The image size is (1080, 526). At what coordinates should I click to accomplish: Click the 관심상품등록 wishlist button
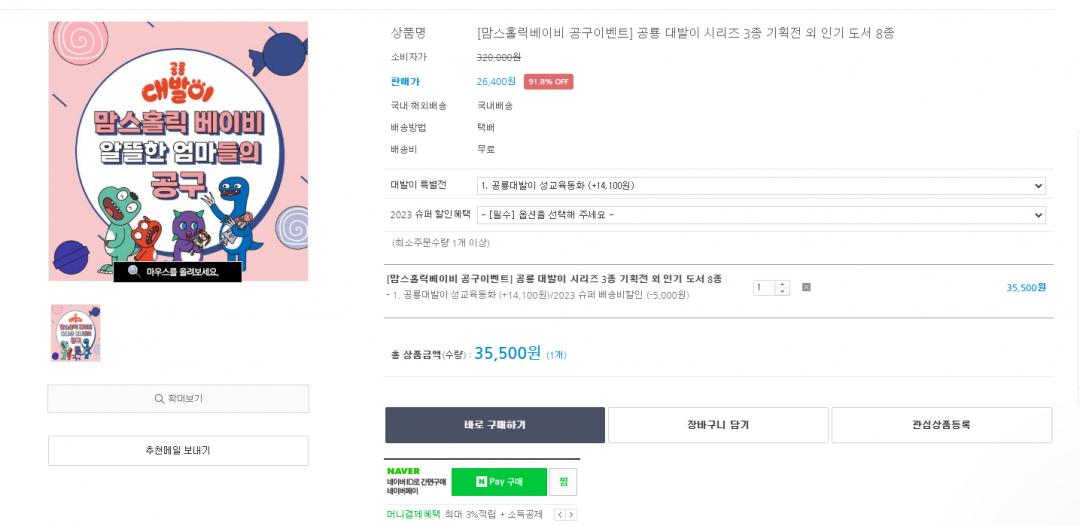point(941,425)
